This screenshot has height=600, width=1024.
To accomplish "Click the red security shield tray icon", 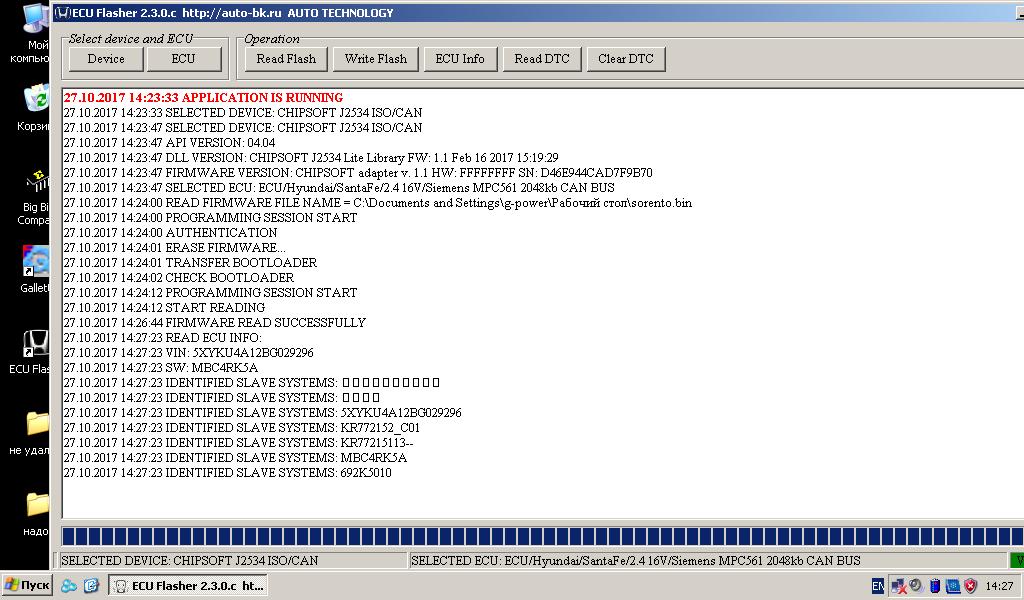I will (x=971, y=586).
